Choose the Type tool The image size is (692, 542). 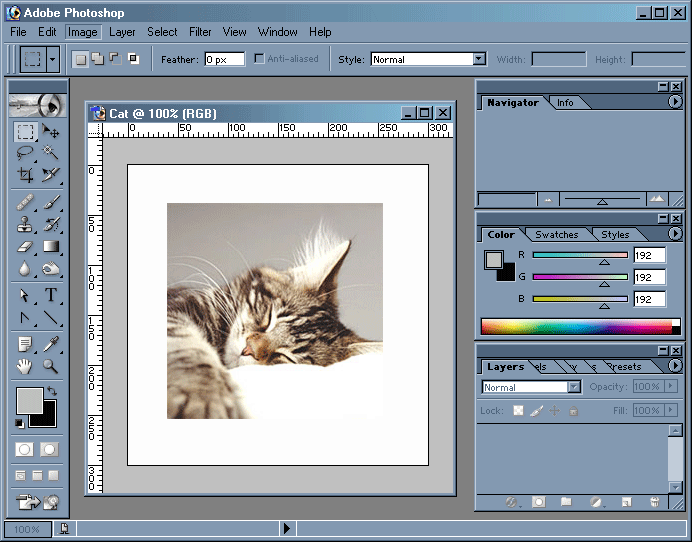(51, 296)
